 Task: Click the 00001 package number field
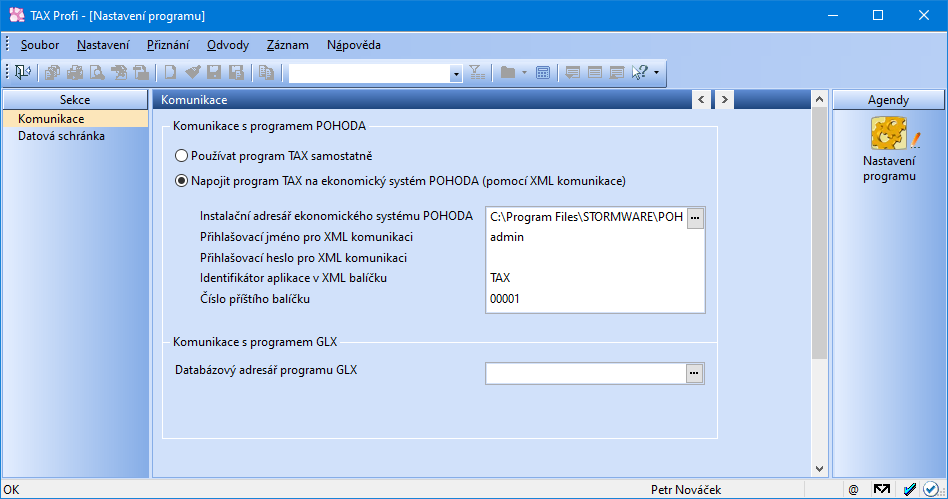coord(595,299)
